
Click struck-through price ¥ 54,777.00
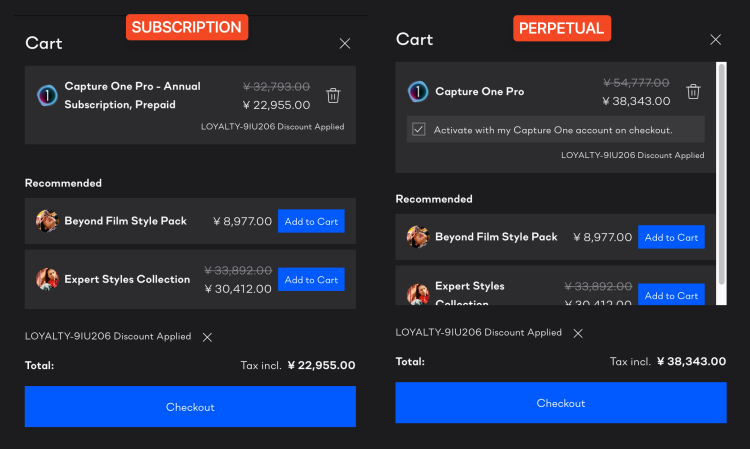coord(636,83)
